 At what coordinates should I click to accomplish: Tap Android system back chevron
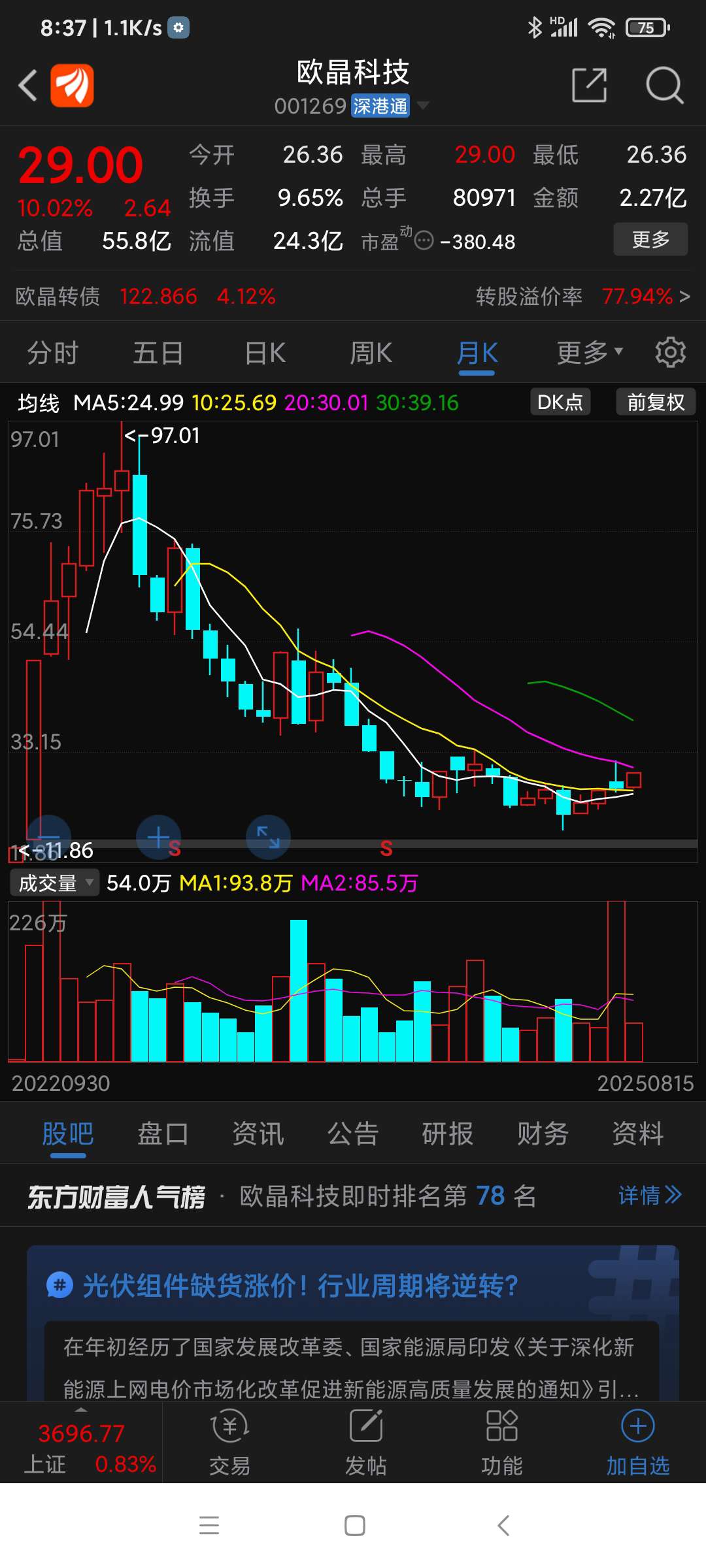[x=503, y=1526]
